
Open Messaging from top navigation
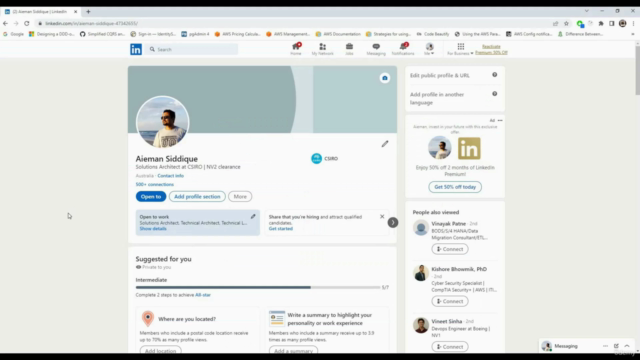376,49
